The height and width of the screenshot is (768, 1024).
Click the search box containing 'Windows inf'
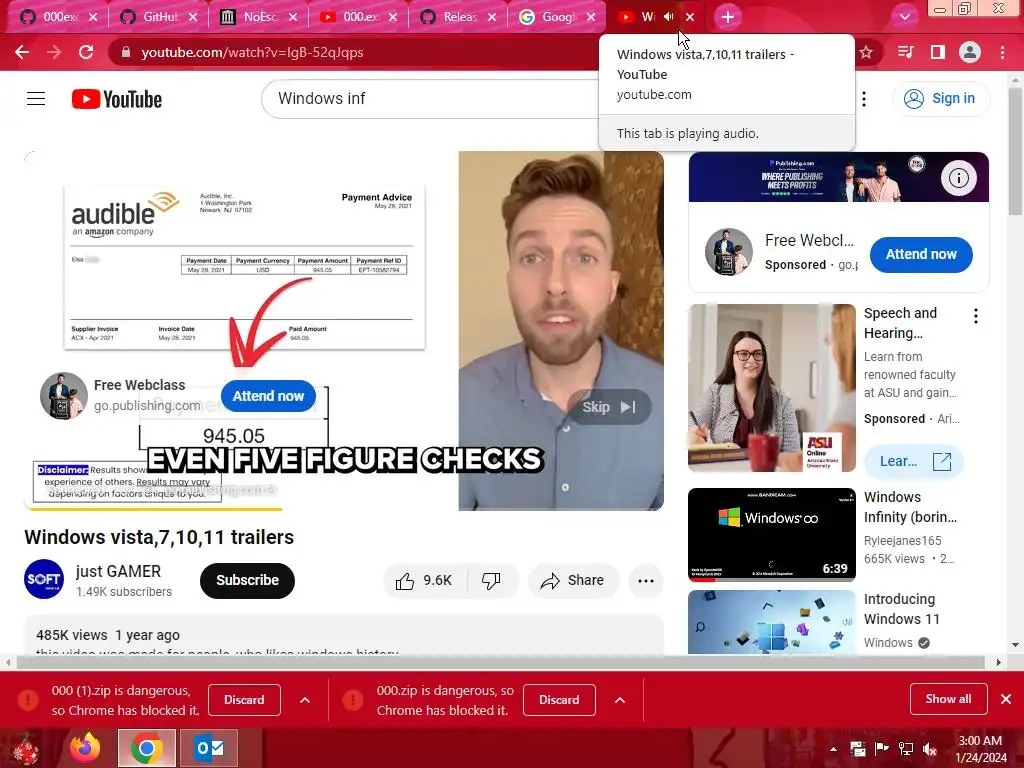[431, 99]
